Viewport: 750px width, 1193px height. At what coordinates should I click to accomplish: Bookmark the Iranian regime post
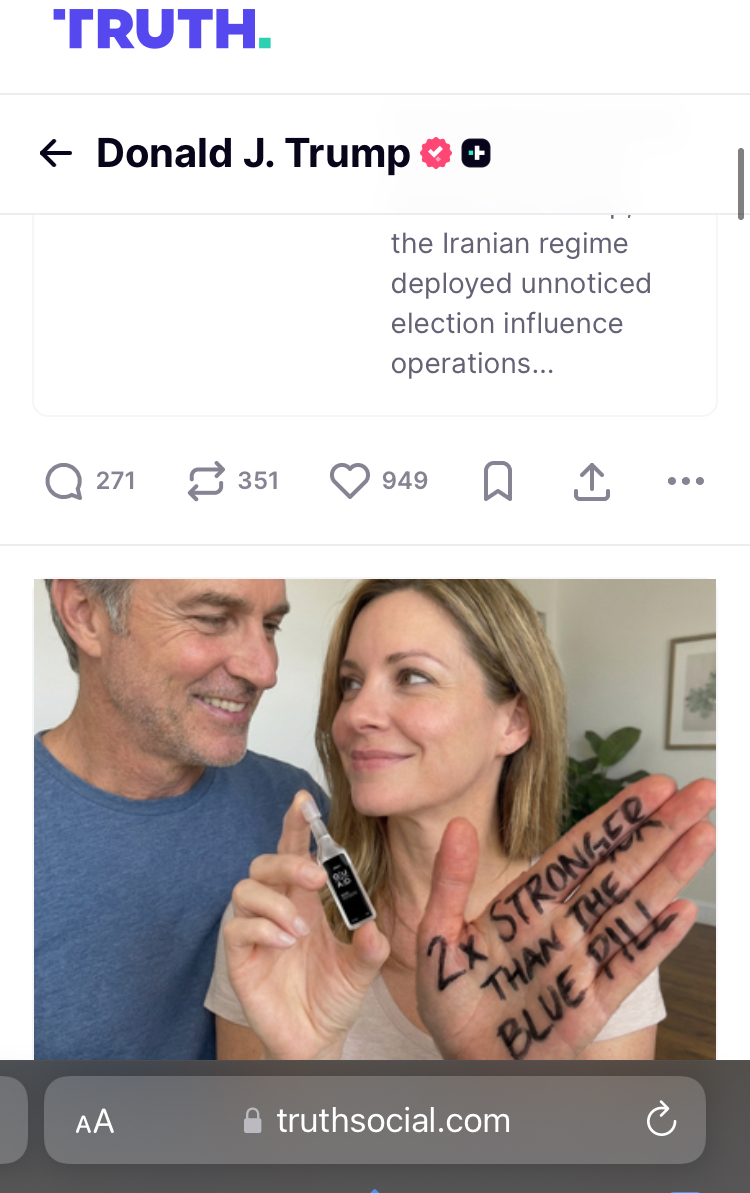[x=498, y=481]
